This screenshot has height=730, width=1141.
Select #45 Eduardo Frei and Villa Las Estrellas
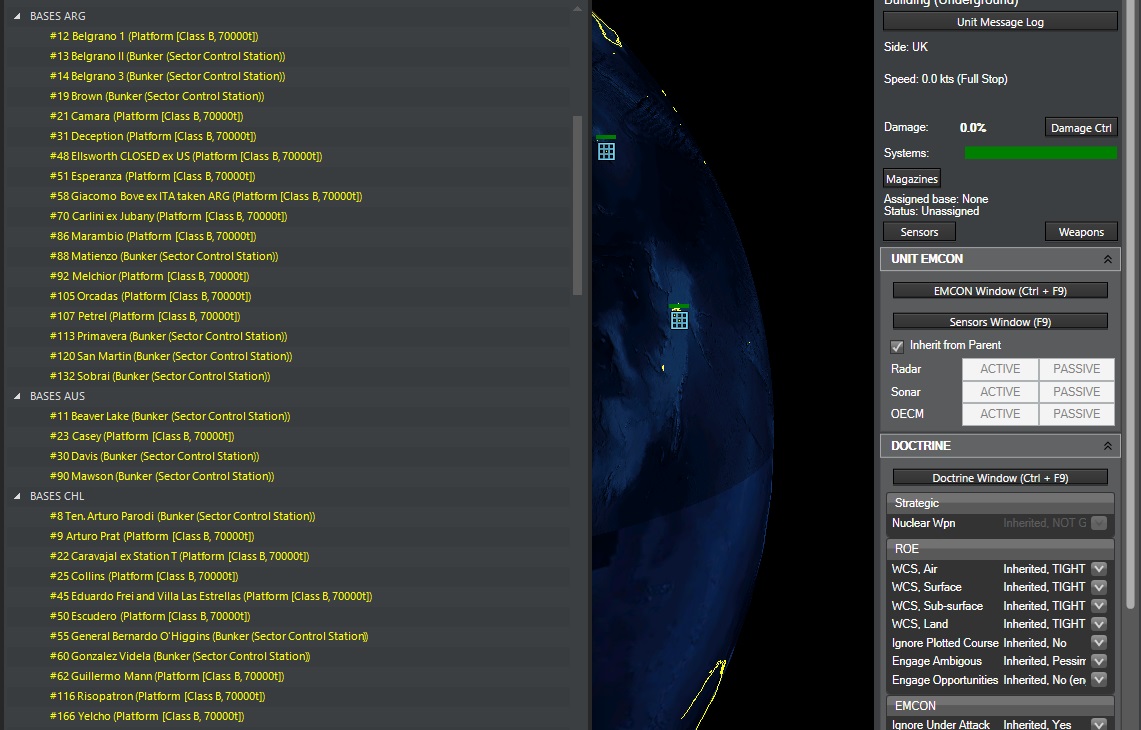(x=211, y=596)
